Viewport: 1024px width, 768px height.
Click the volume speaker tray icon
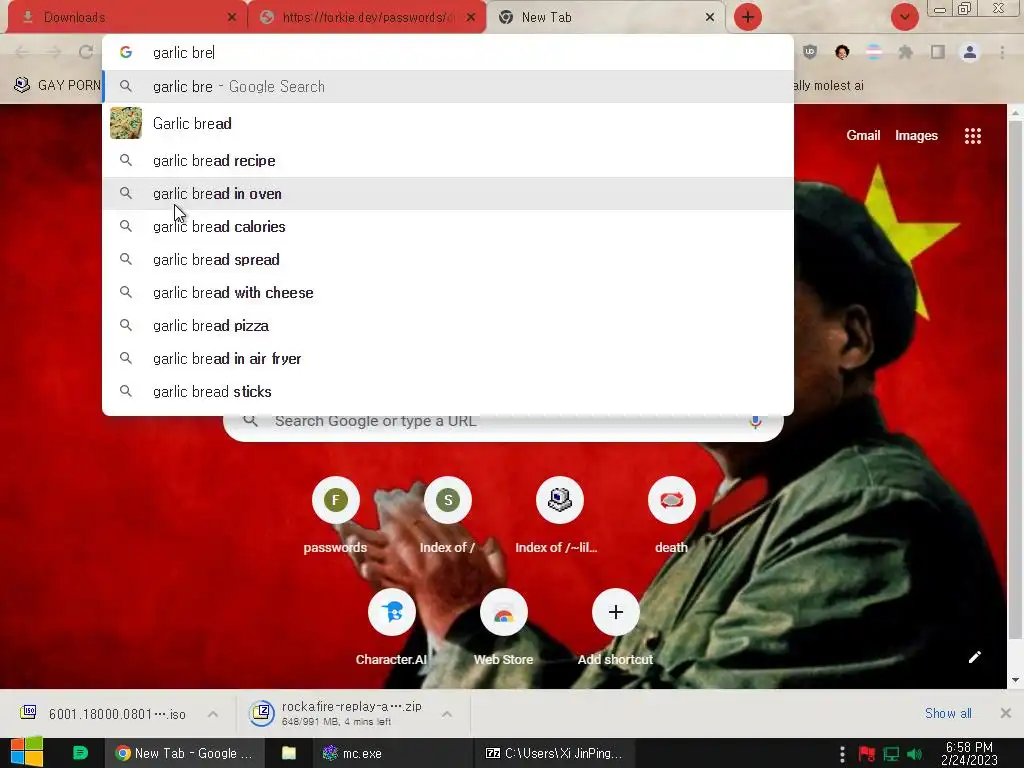914,754
